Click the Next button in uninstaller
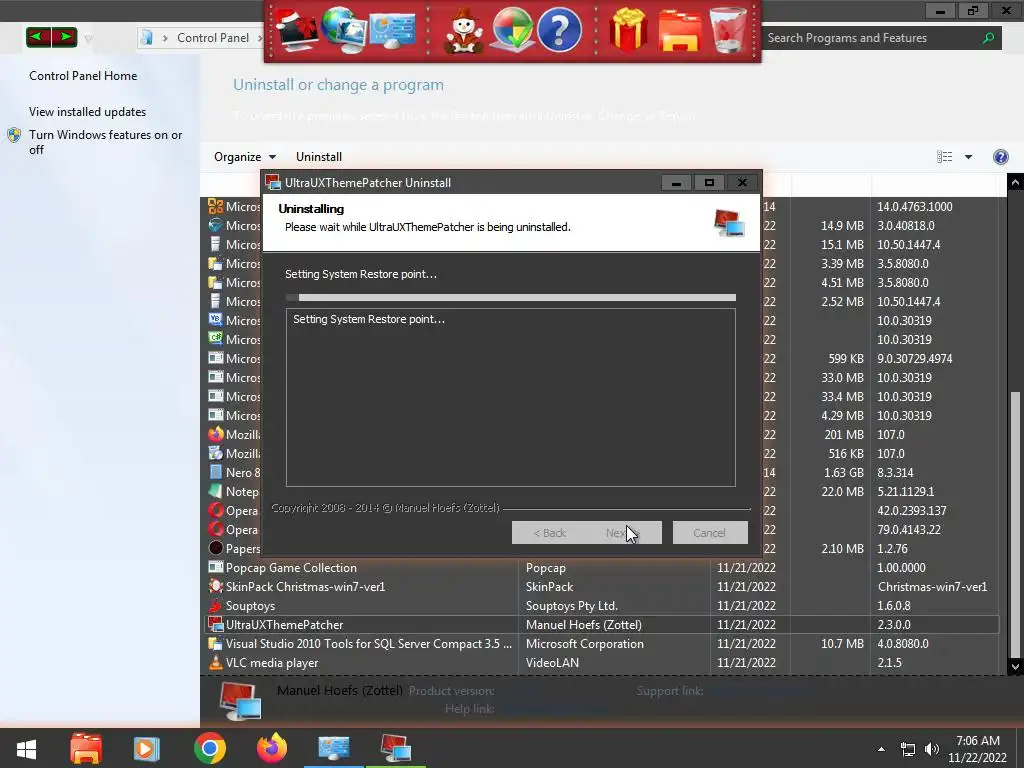This screenshot has width=1024, height=768. (624, 532)
